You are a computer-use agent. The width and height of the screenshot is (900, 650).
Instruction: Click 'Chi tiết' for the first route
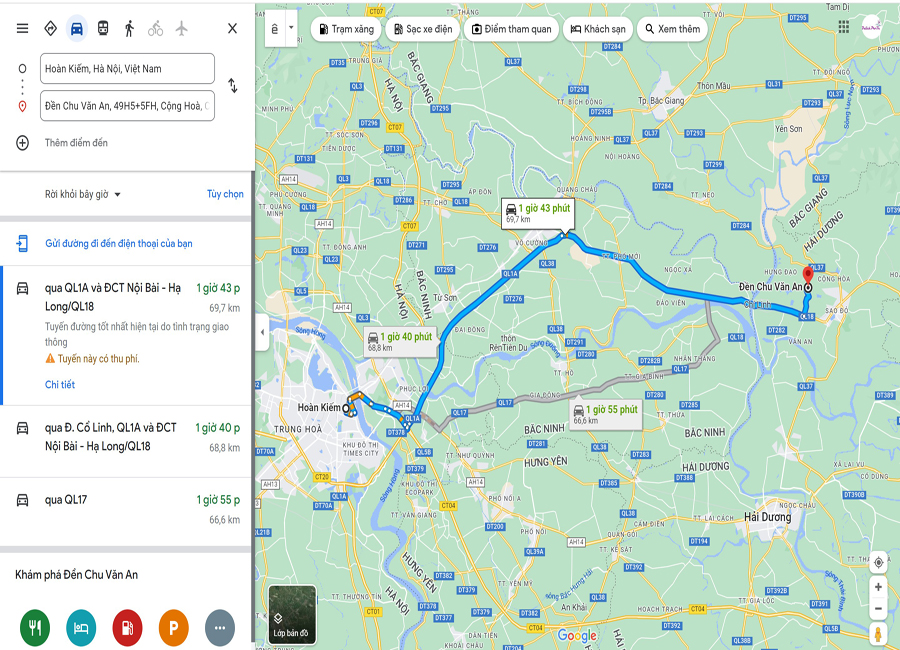tap(60, 385)
